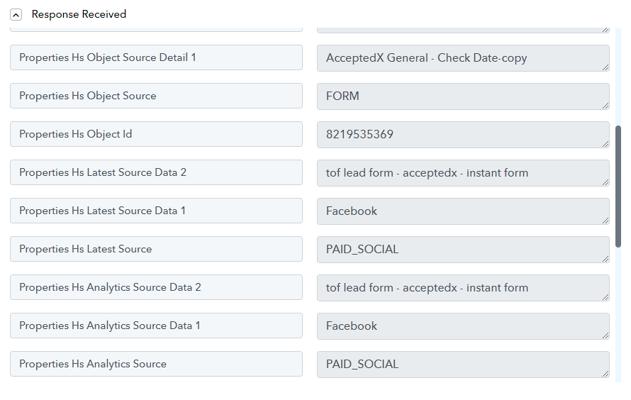The width and height of the screenshot is (631, 400).
Task: Select the Properties Hs Object Source label field
Action: pyautogui.click(x=156, y=96)
